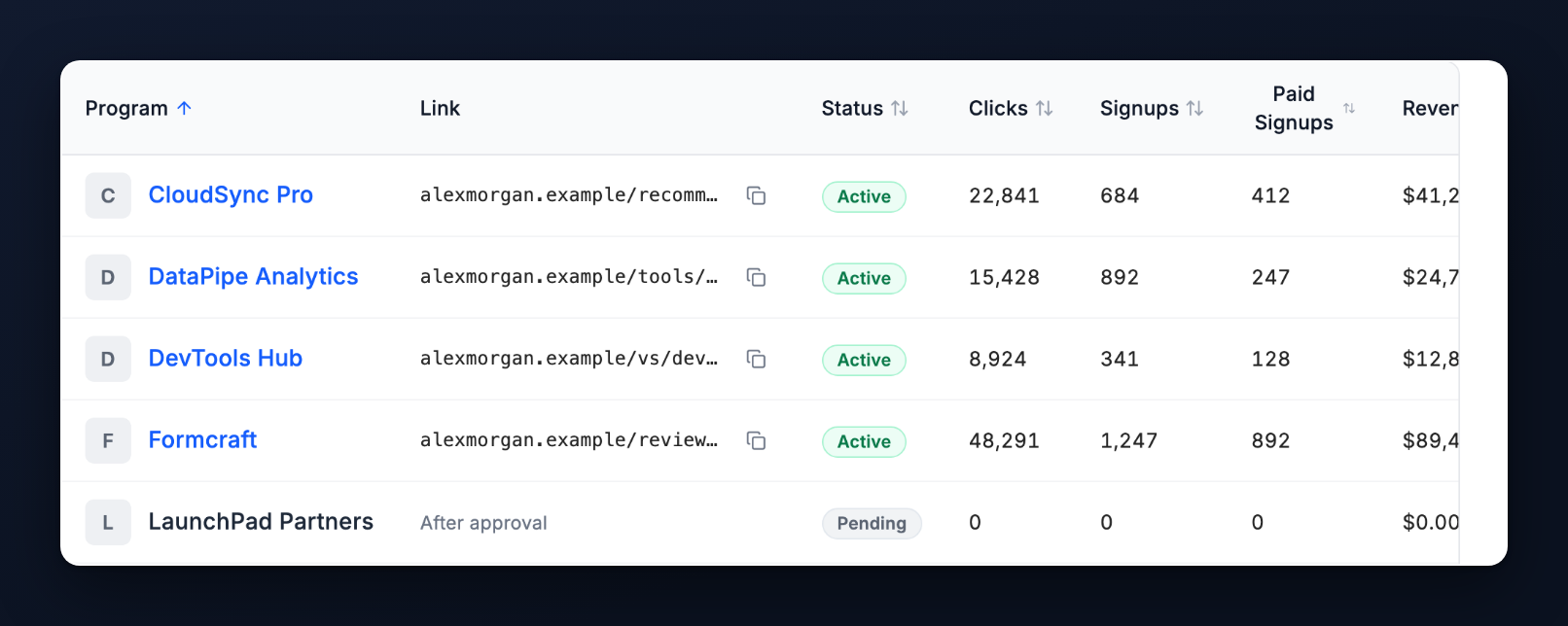1568x626 pixels.
Task: Open the DataPipe Analytics program link
Action: click(x=253, y=276)
